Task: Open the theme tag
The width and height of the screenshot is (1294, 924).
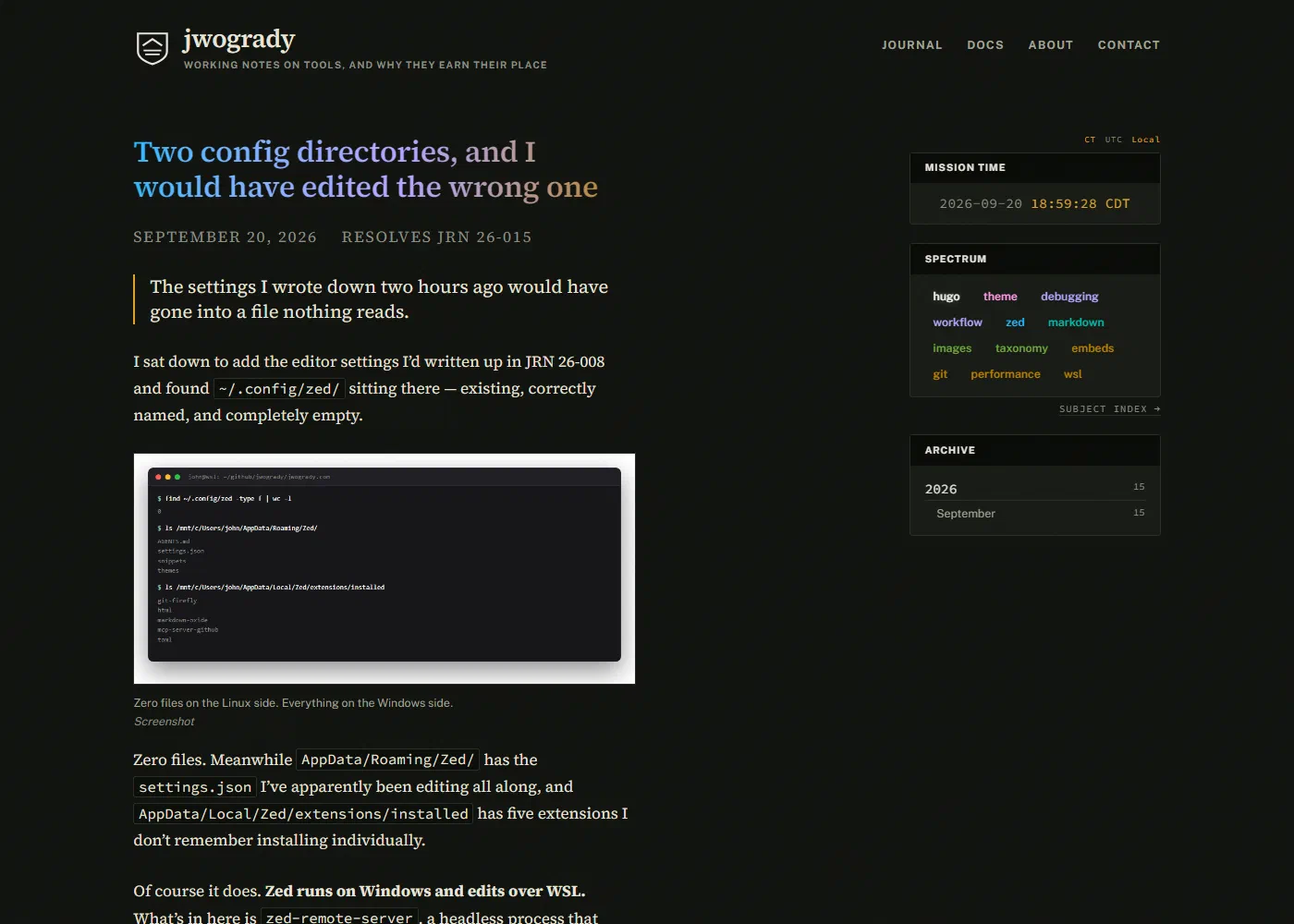Action: (x=1000, y=297)
